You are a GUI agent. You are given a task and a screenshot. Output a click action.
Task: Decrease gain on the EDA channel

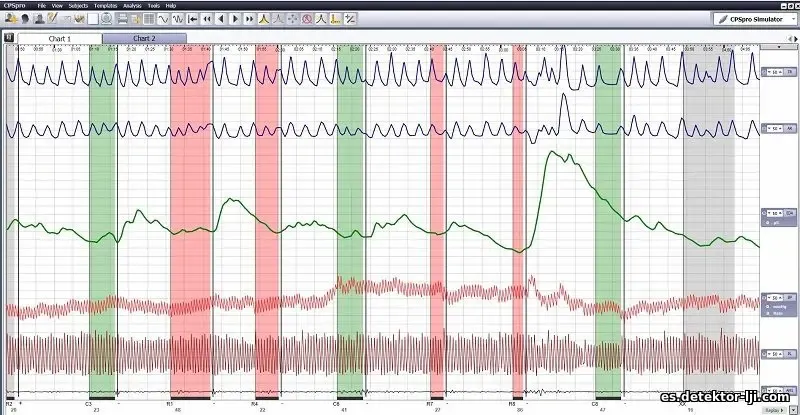click(769, 213)
